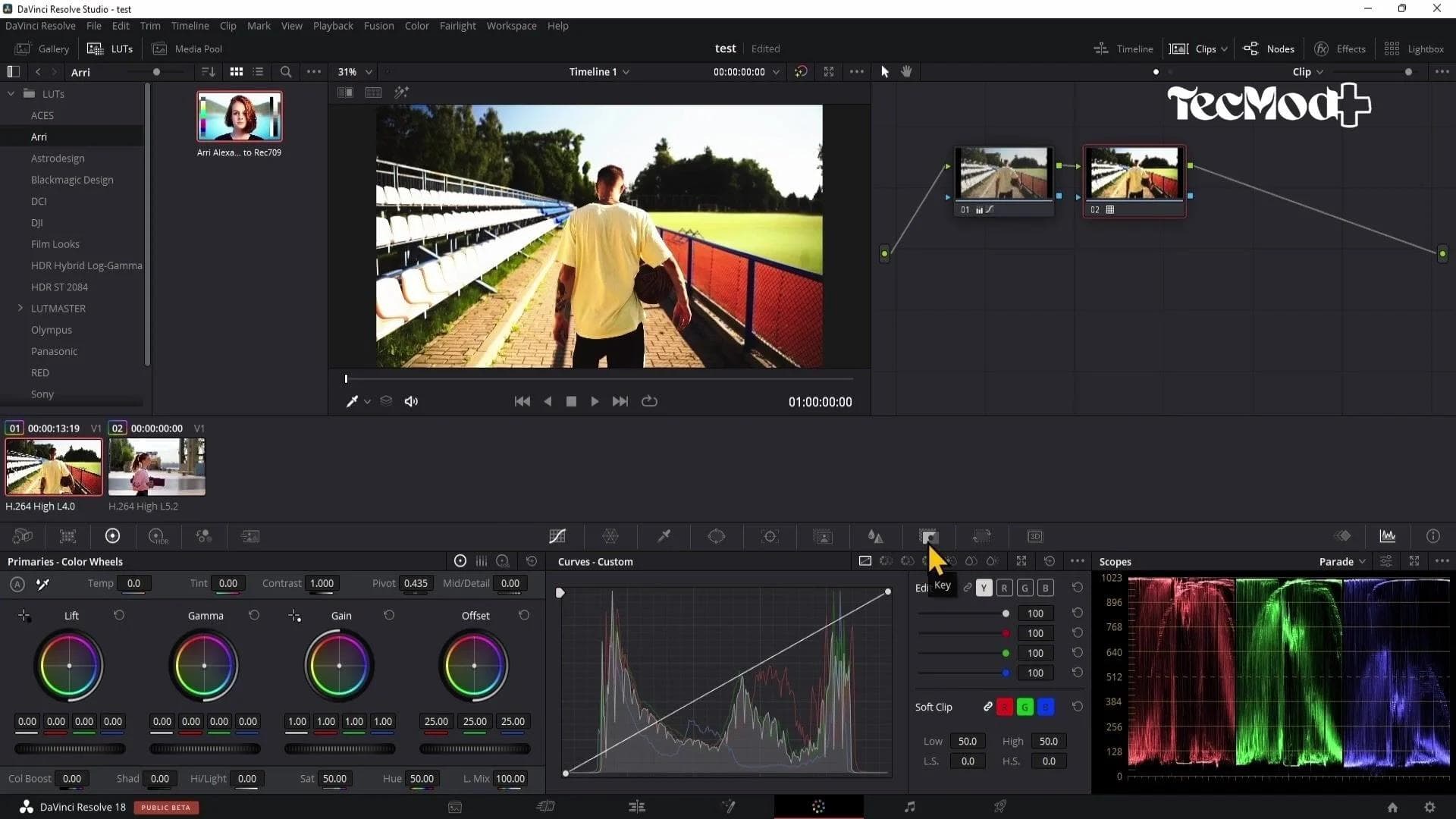Open the Deliver page
Screen dimensions: 1456x819
tap(1000, 806)
